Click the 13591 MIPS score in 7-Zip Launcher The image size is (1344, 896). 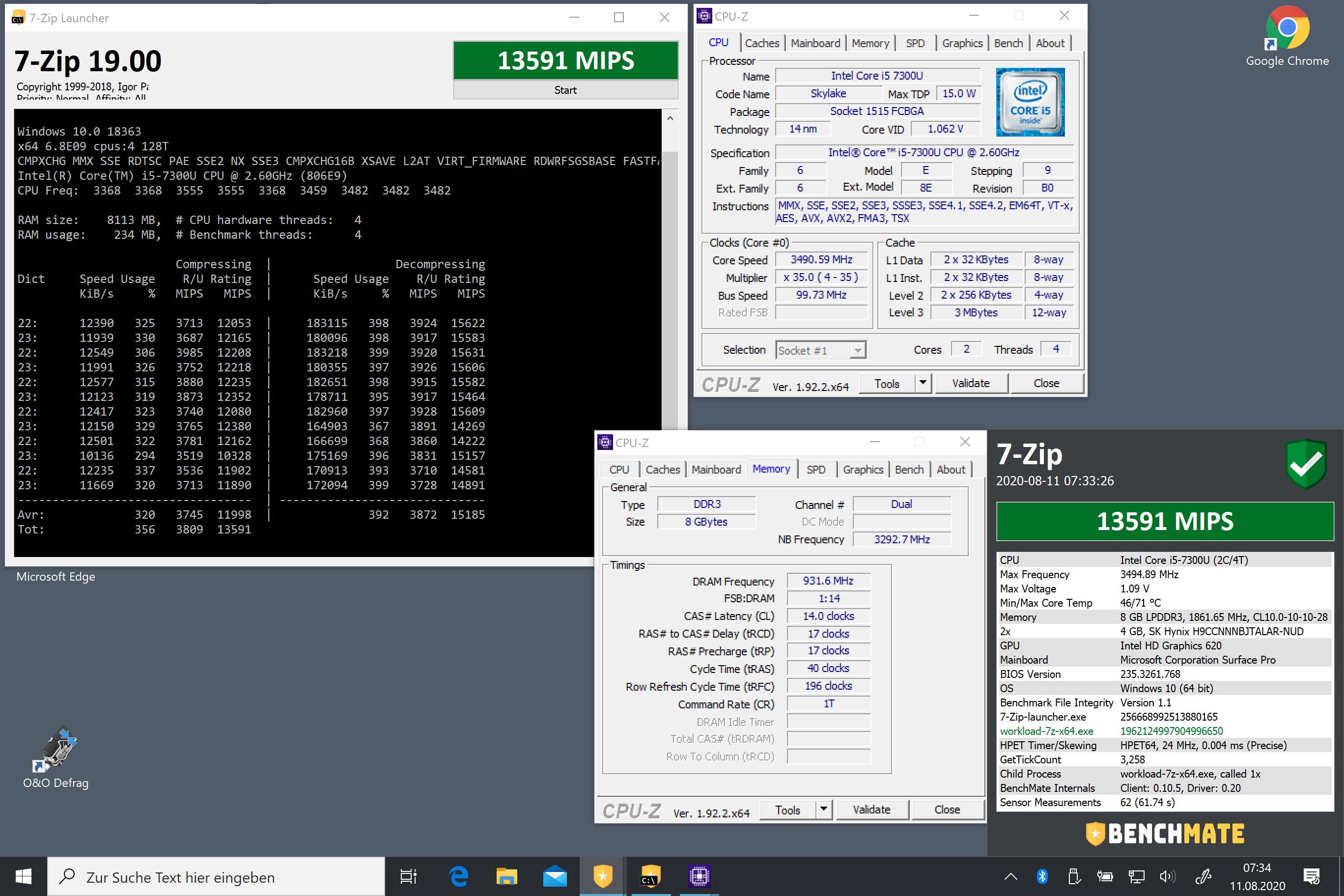[x=565, y=60]
